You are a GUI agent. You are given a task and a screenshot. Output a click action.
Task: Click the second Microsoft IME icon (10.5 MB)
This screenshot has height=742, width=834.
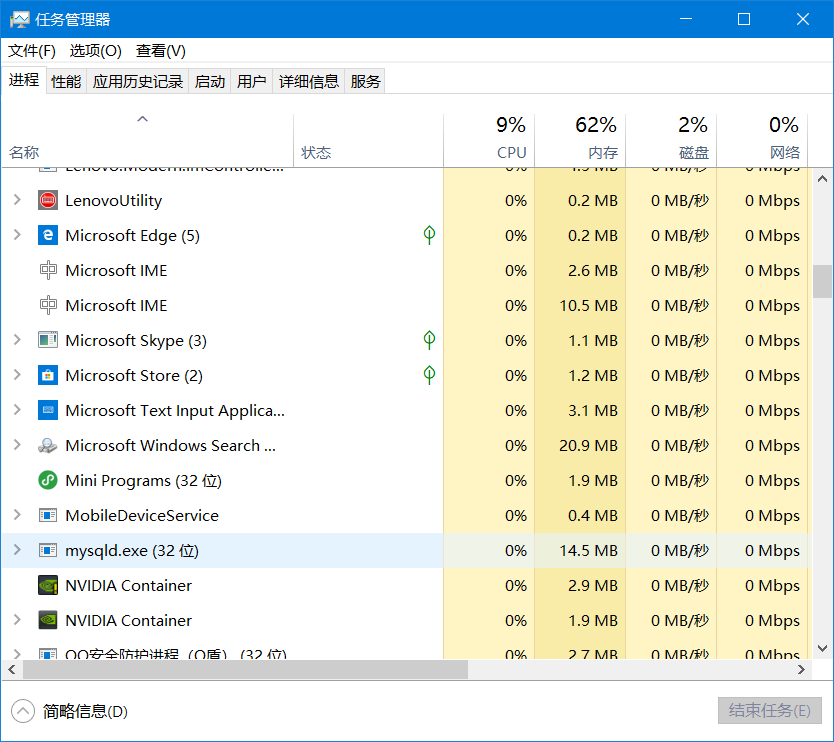point(48,305)
